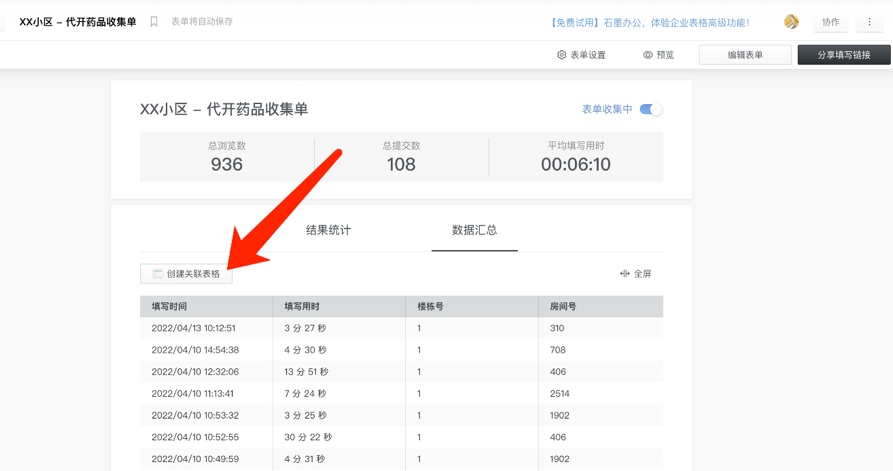Open 表单设置 form settings
This screenshot has width=893, height=471.
tap(581, 55)
